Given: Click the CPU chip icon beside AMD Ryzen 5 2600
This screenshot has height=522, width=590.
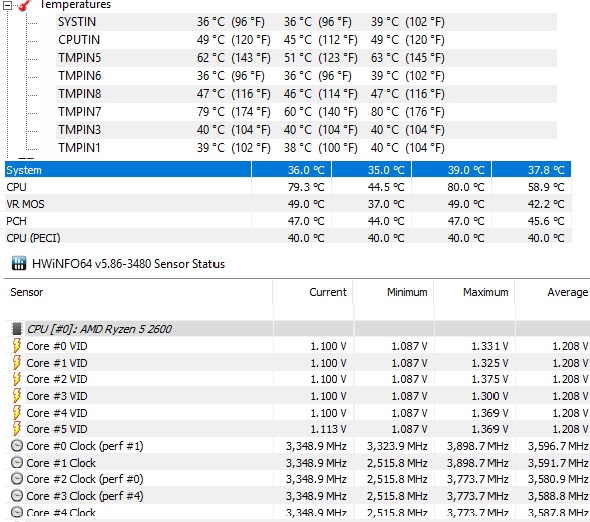Looking at the screenshot, I should pyautogui.click(x=17, y=329).
